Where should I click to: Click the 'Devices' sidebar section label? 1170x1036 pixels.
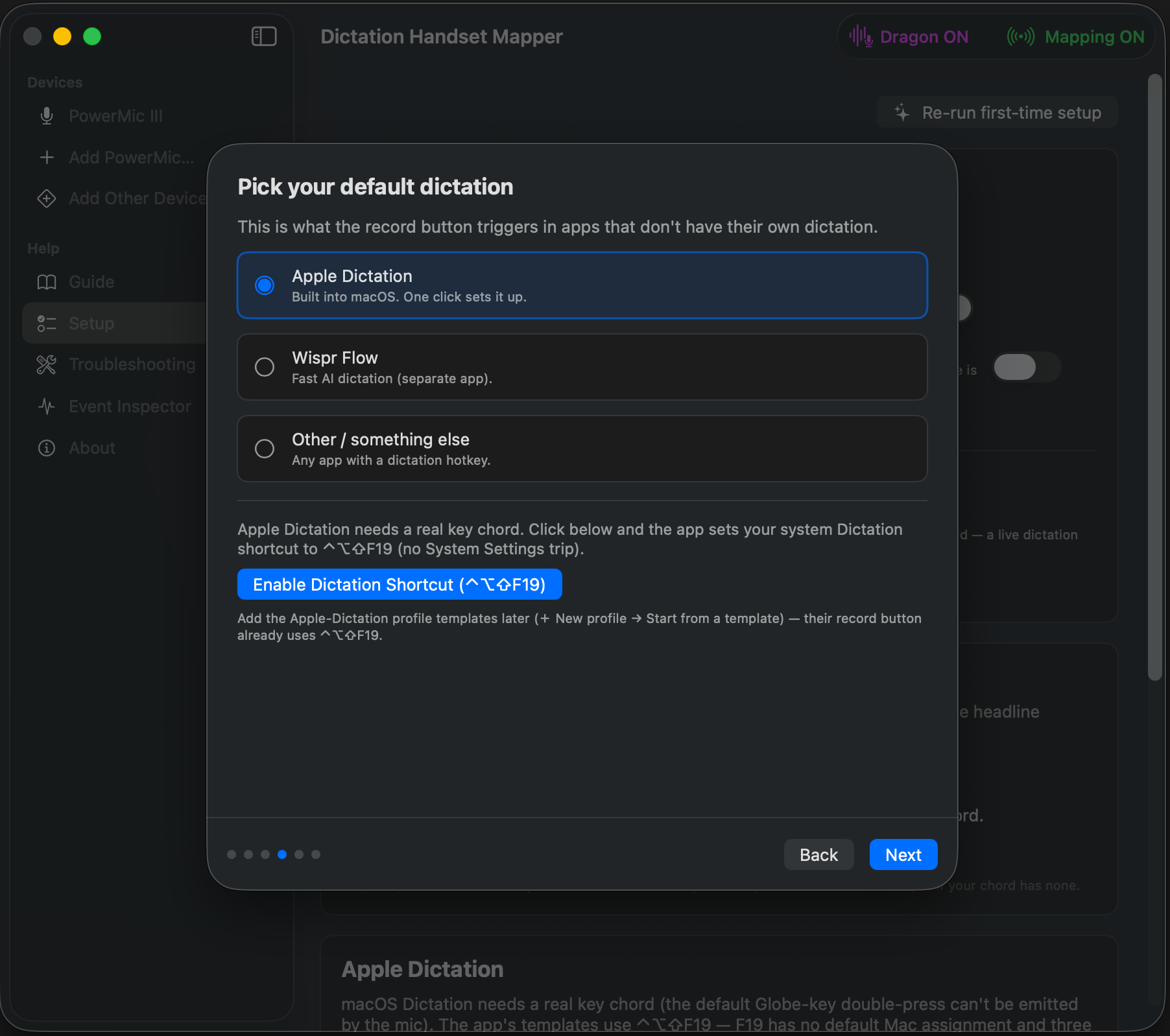click(x=55, y=82)
